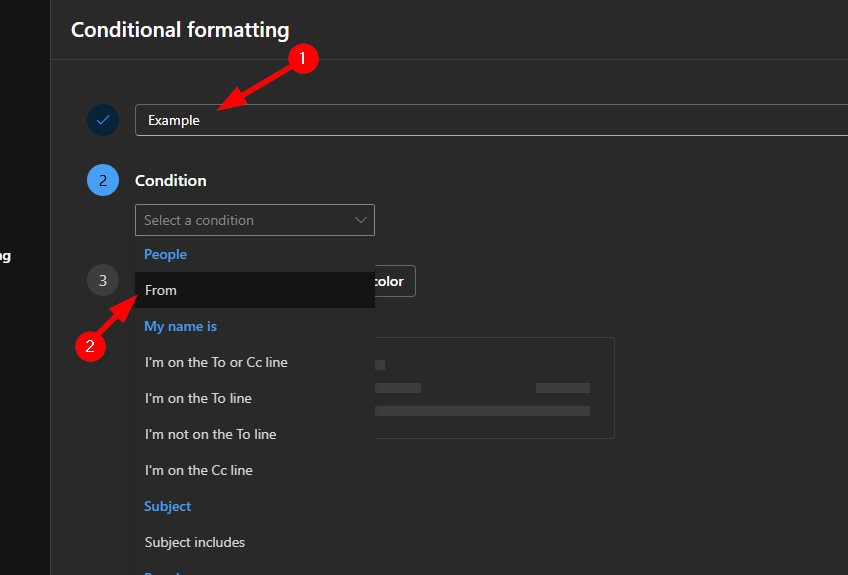The image size is (848, 575).
Task: Click the 'My name is' group header
Action: 181,326
